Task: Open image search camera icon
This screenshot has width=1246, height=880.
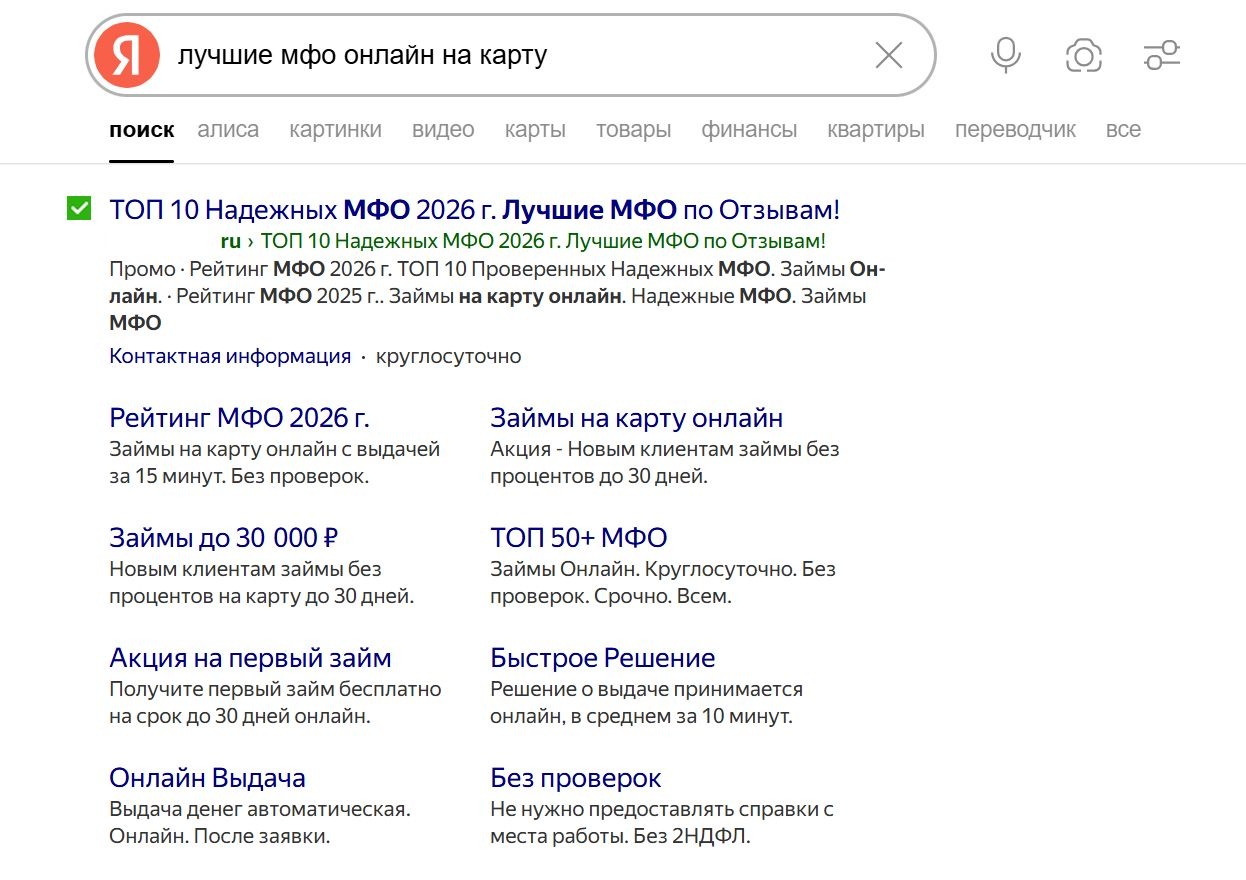Action: pos(1084,55)
